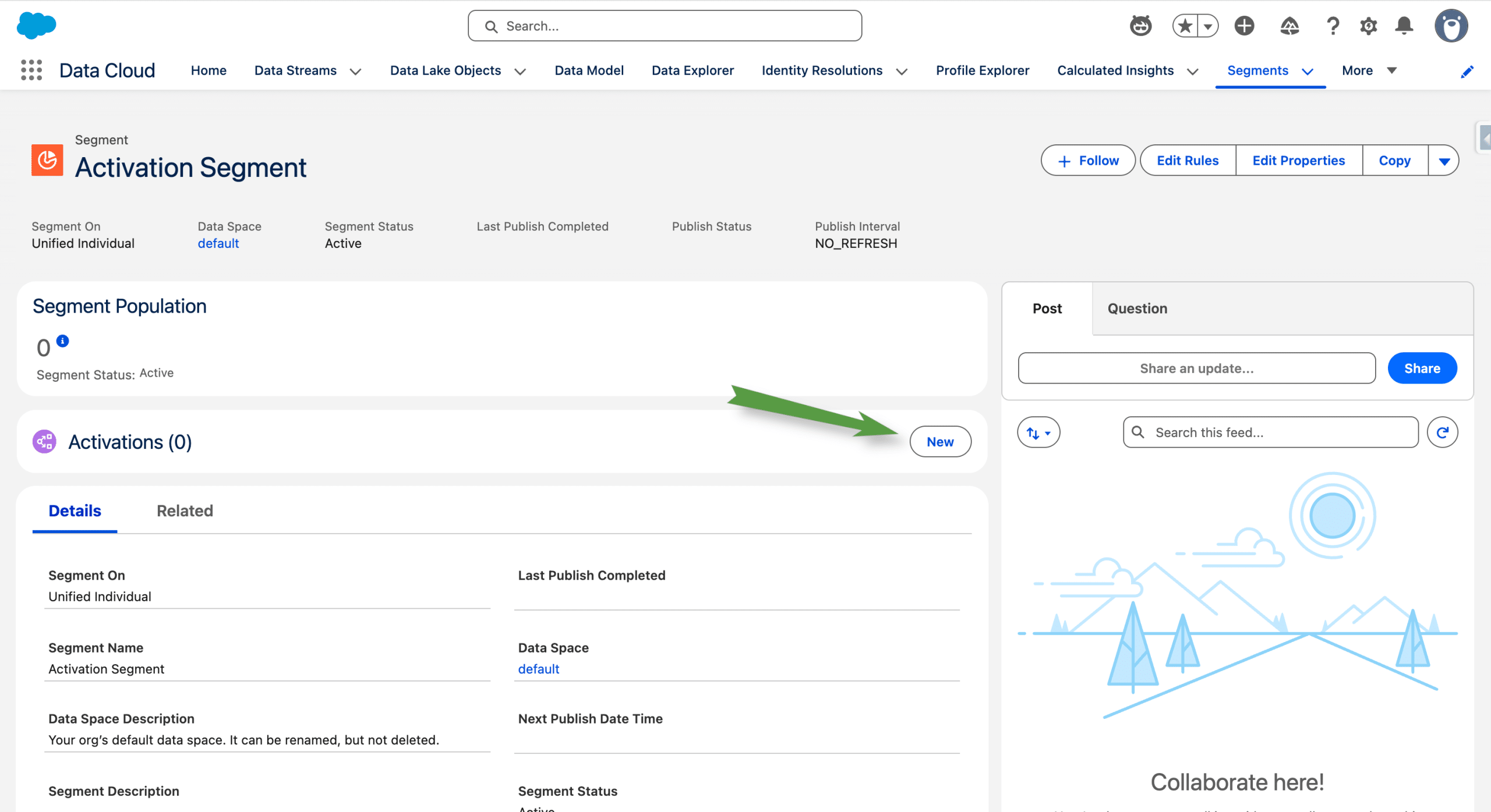Open the feed sort options dropdown

(1038, 432)
